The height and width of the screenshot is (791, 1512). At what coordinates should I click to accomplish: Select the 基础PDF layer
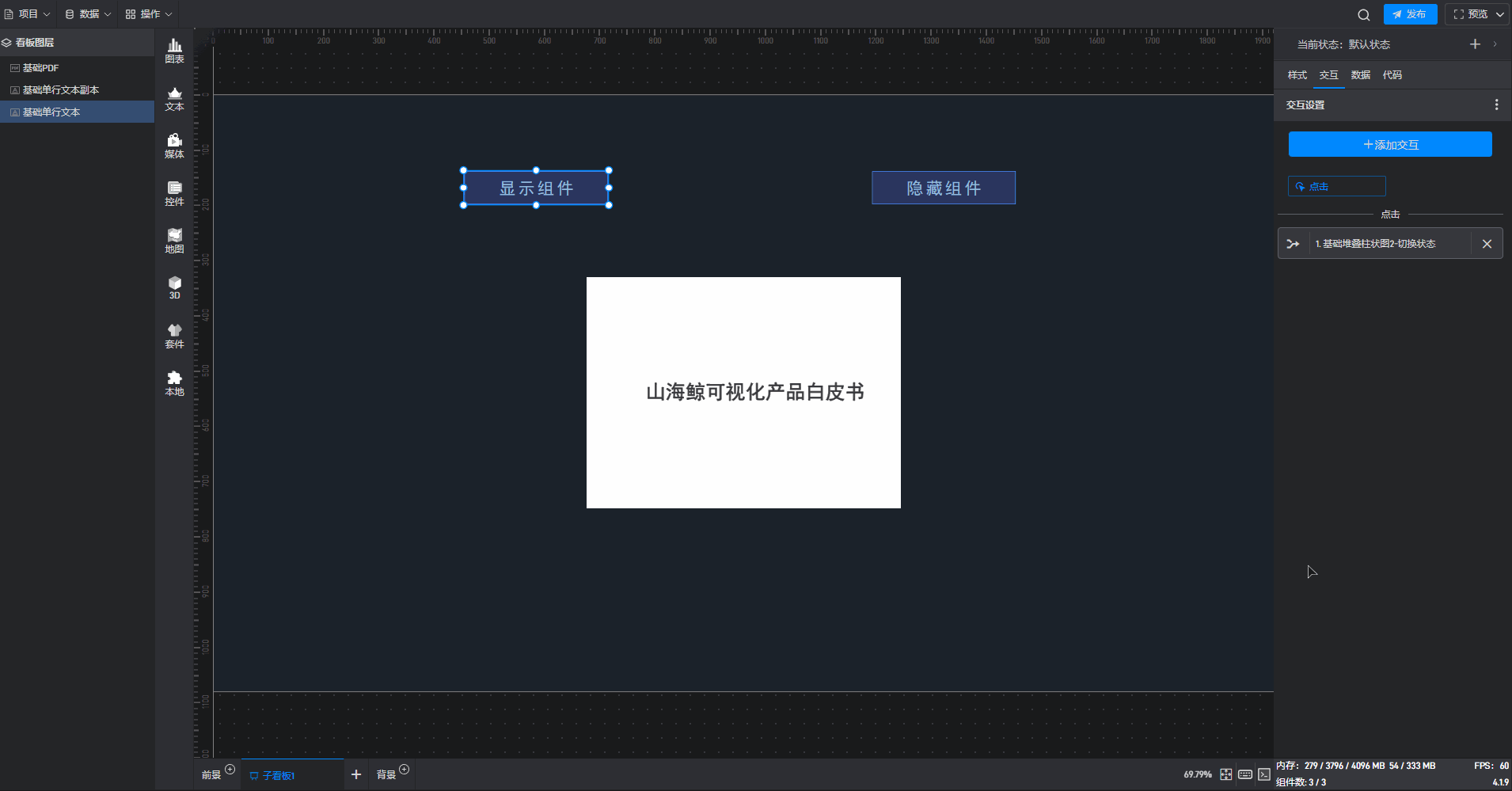pyautogui.click(x=41, y=68)
